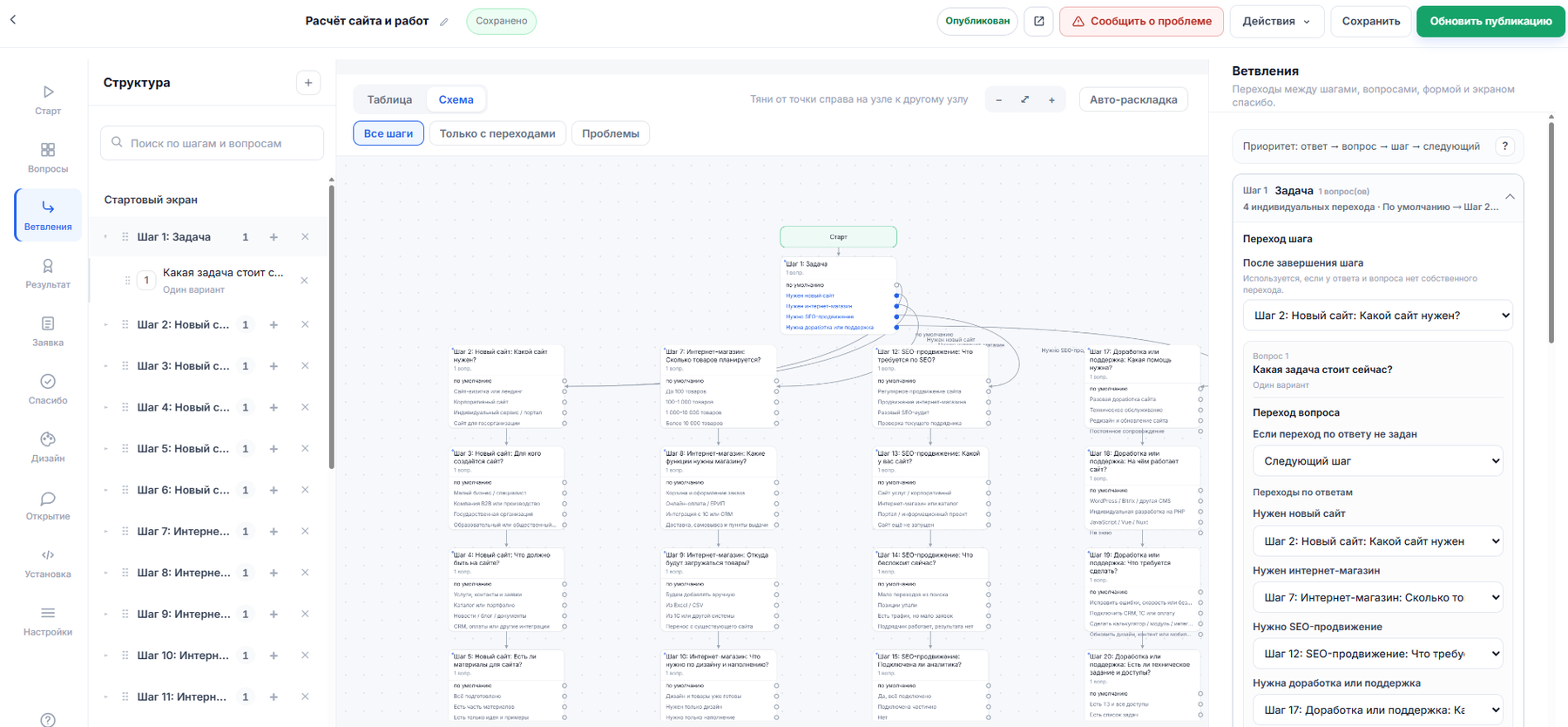1568x727 pixels.
Task: Expand Шаг 2 in the structure tree
Action: (105, 325)
